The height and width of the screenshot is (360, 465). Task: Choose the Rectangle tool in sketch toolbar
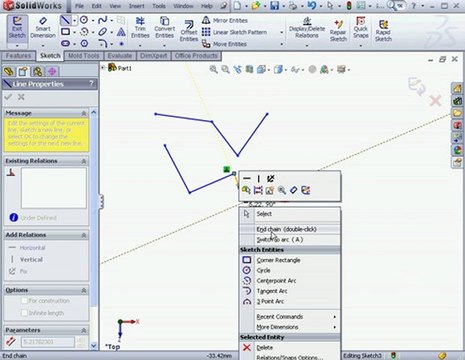coord(66,32)
